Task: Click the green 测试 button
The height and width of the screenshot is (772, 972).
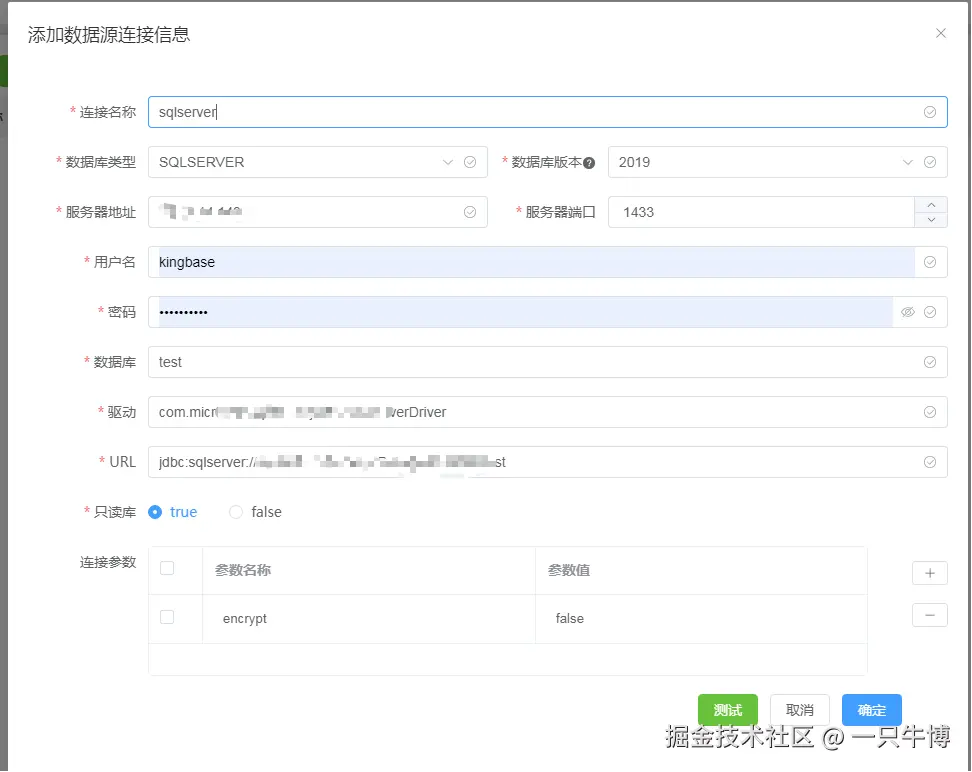Action: click(x=728, y=710)
